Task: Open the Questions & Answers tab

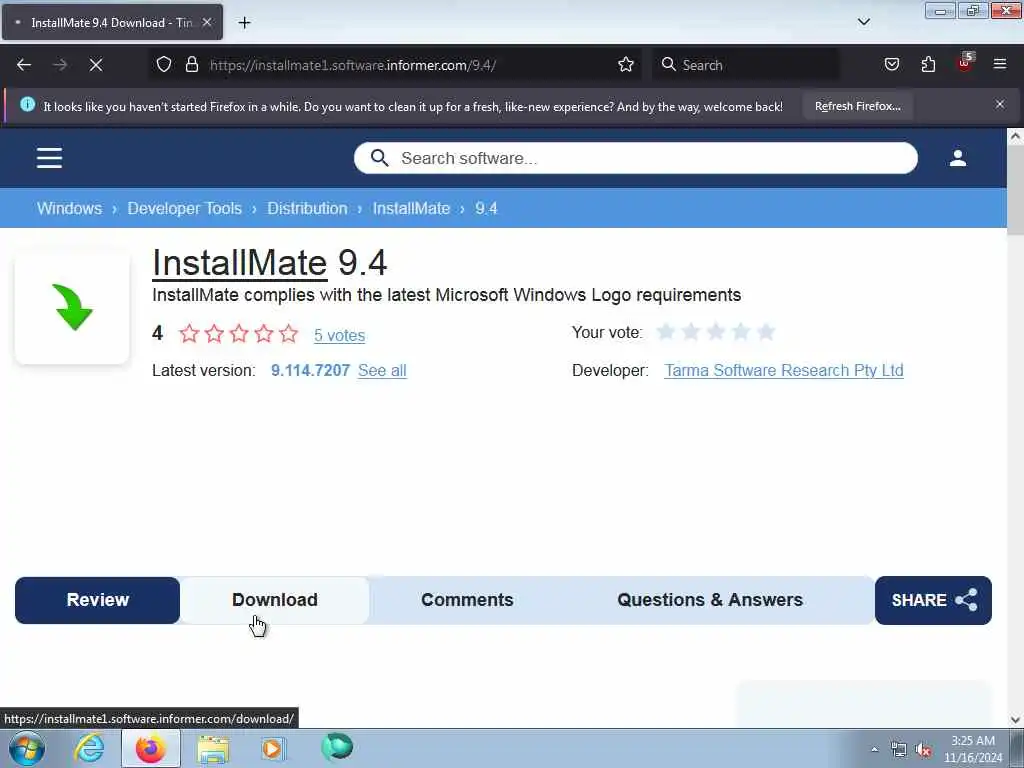Action: coord(710,600)
